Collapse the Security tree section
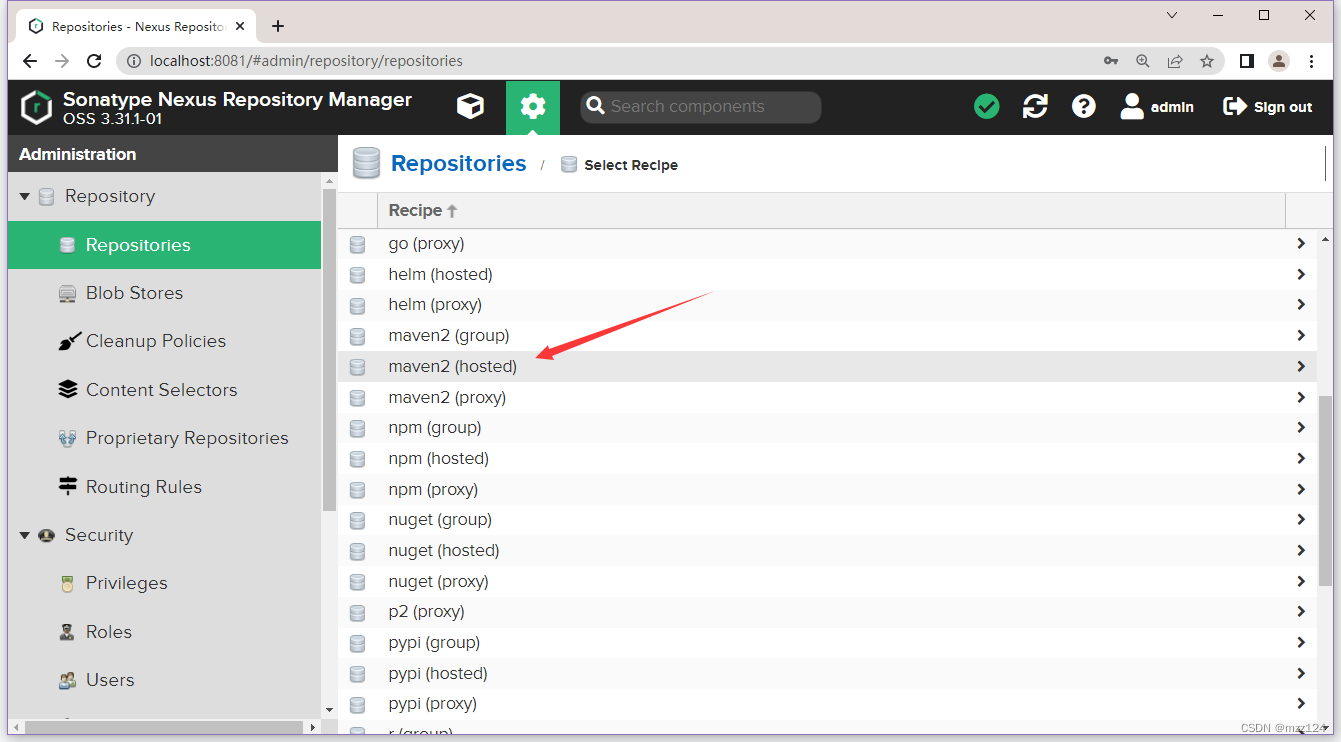This screenshot has width=1341, height=742. tap(24, 536)
